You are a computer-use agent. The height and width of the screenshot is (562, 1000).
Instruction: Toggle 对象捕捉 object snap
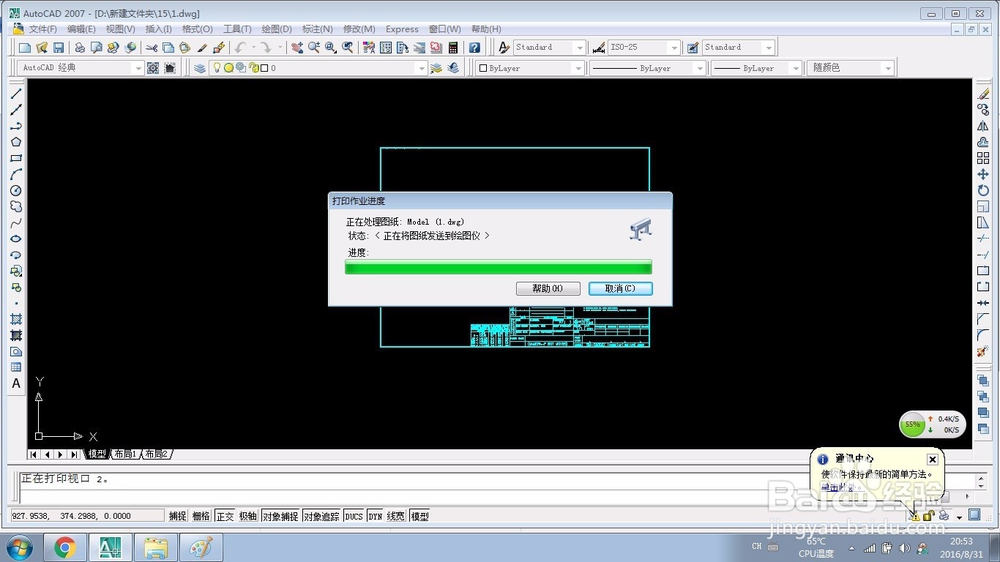[280, 516]
